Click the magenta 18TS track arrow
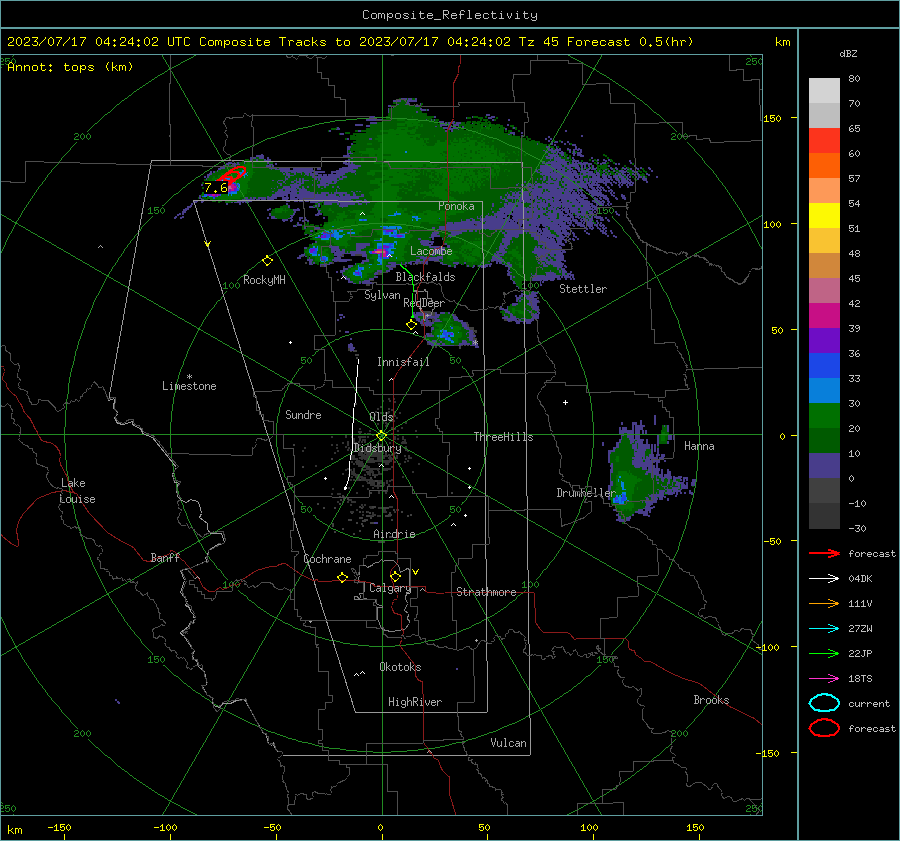Image resolution: width=900 pixels, height=841 pixels. point(824,679)
